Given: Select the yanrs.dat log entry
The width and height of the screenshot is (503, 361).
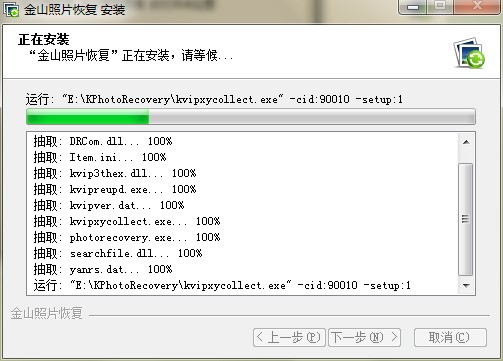Looking at the screenshot, I should pyautogui.click(x=103, y=269).
